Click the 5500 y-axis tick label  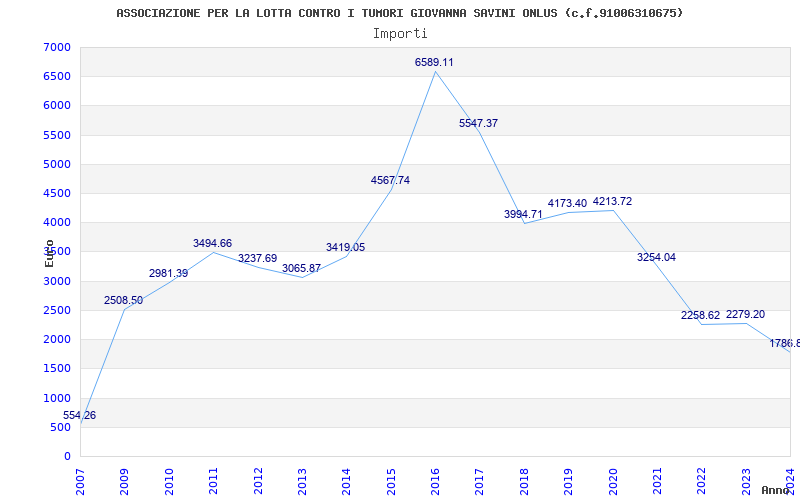[57, 135]
